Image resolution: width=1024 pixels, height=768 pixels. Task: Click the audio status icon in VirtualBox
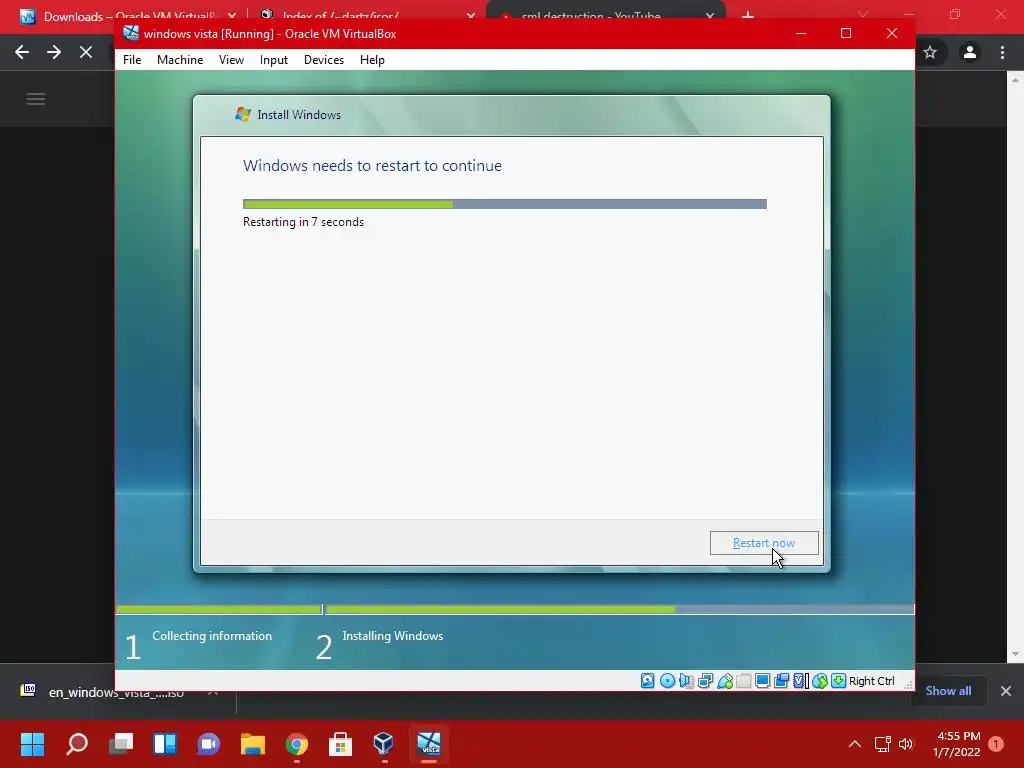coord(686,681)
